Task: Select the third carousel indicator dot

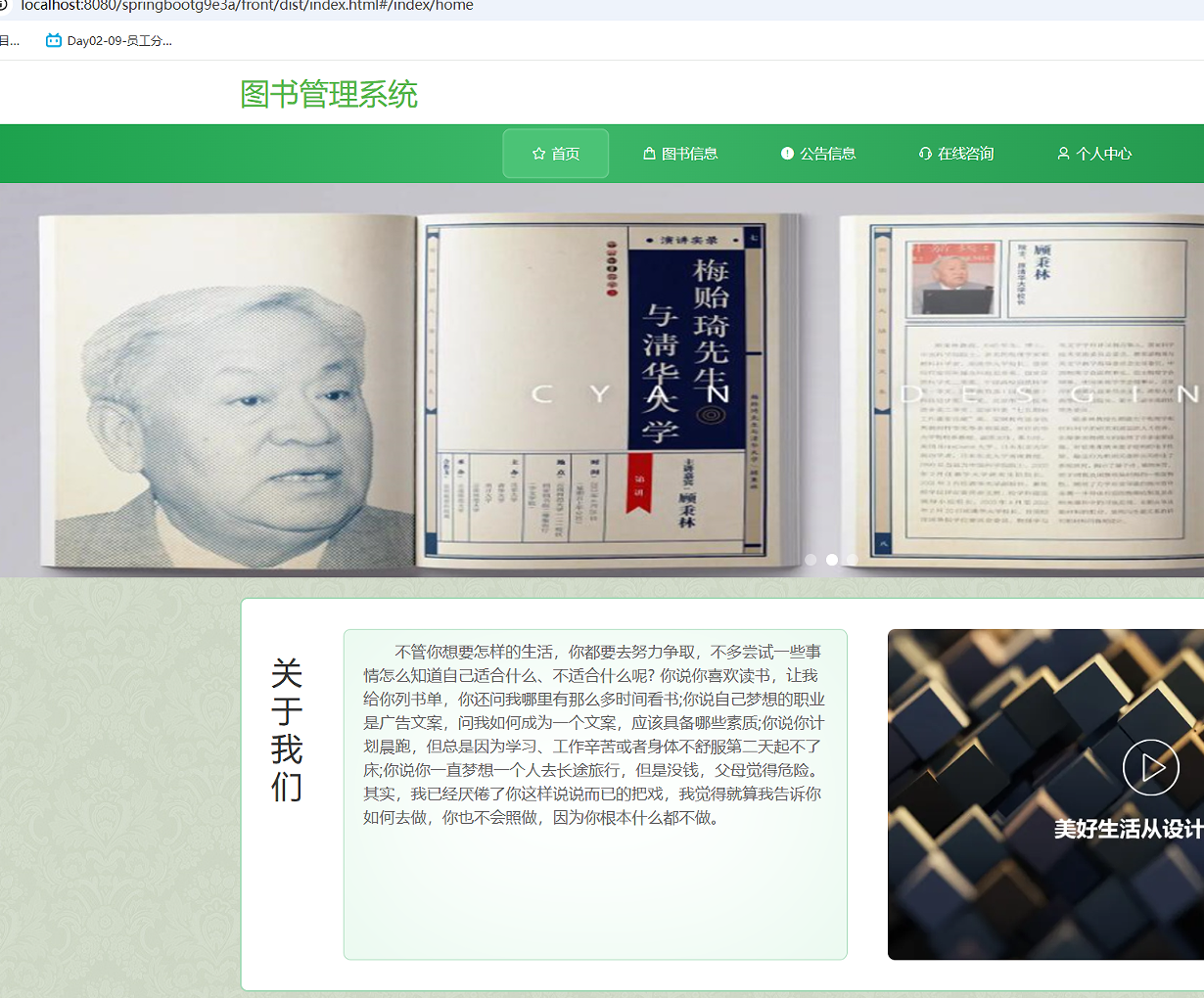Action: pos(853,560)
